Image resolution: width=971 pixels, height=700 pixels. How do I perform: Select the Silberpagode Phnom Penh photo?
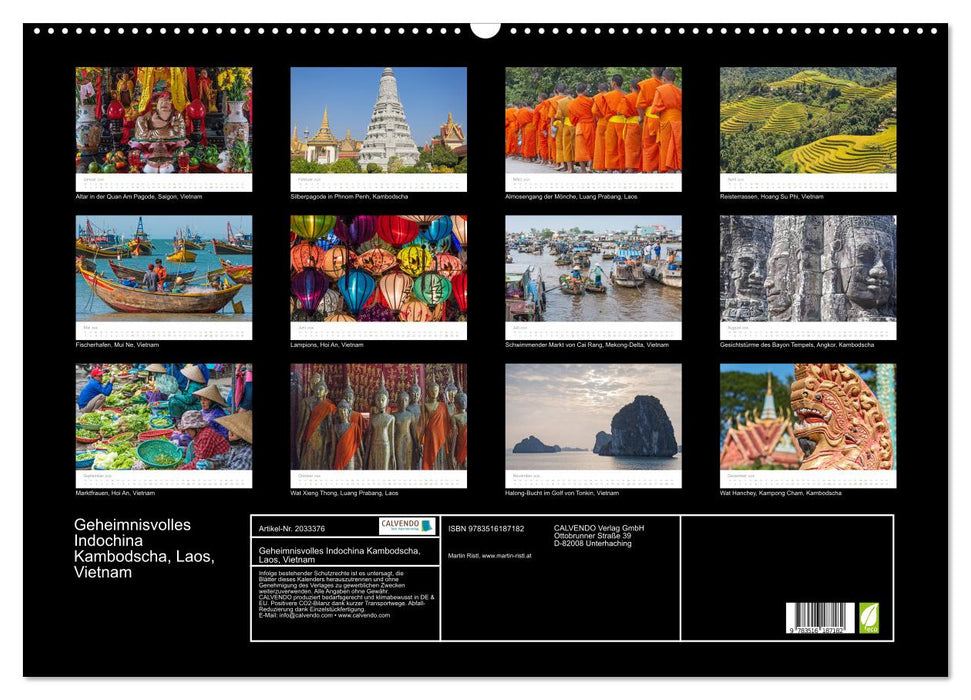[x=378, y=120]
